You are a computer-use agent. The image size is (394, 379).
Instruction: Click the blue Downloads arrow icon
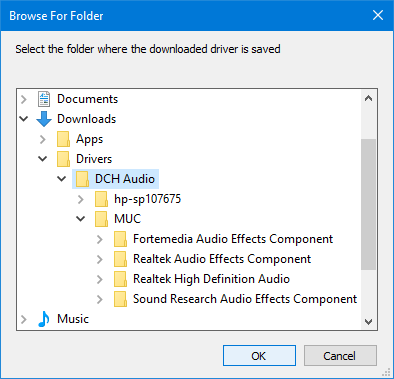point(44,119)
